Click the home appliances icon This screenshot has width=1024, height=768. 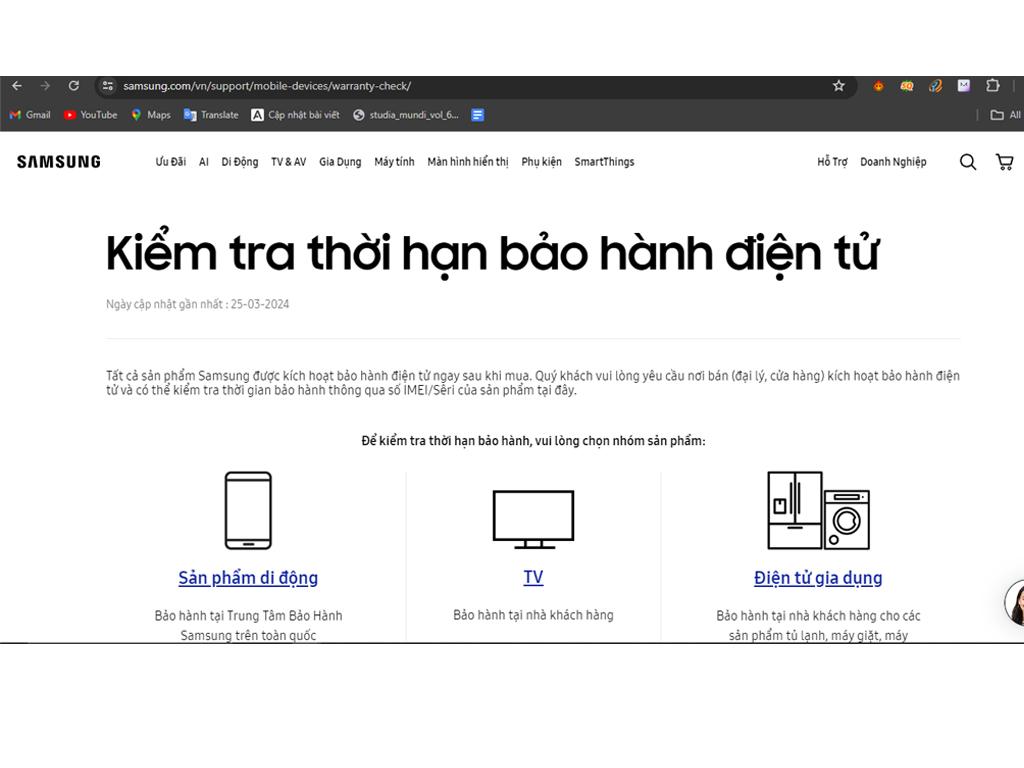pos(818,510)
